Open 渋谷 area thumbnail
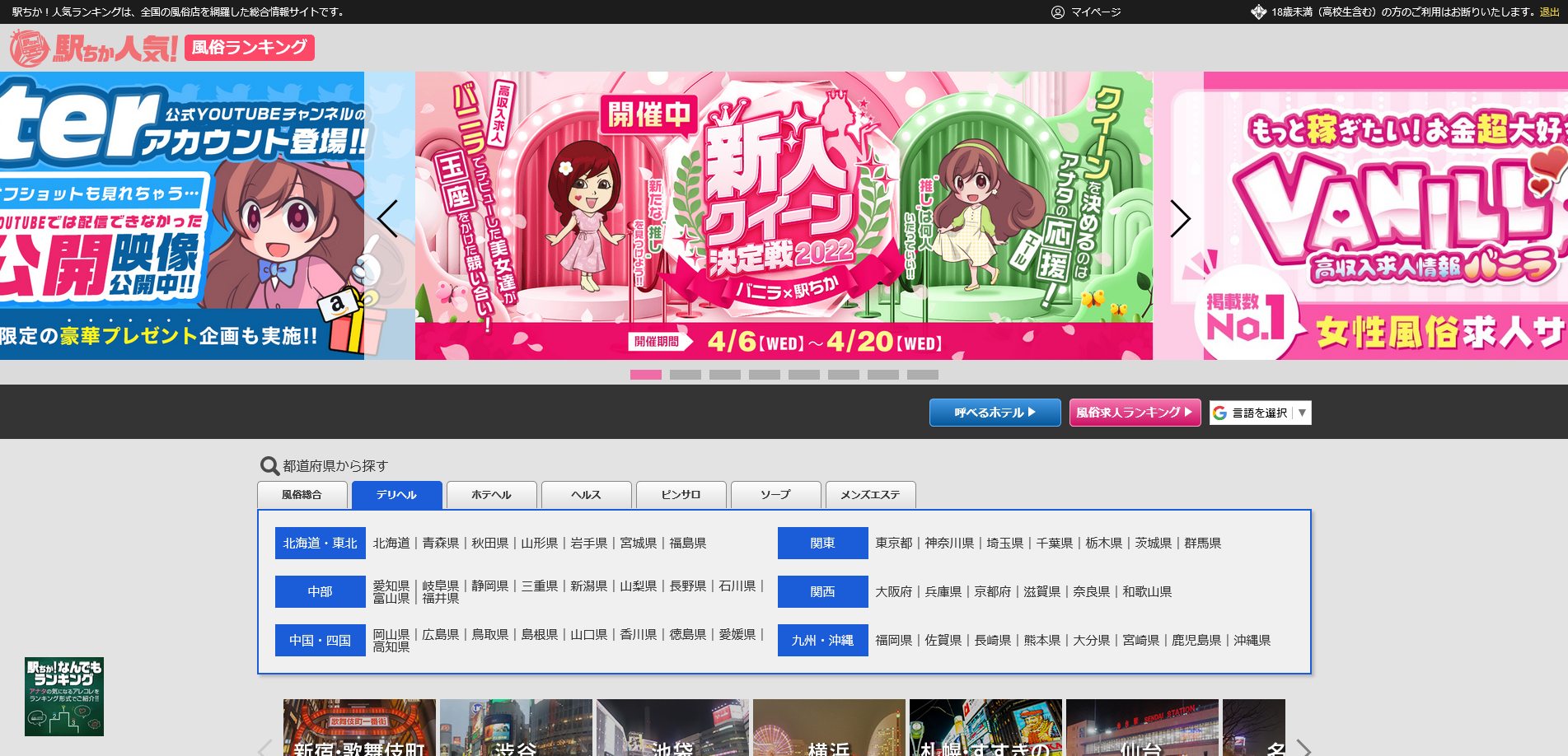Viewport: 1568px width, 756px height. (516, 728)
